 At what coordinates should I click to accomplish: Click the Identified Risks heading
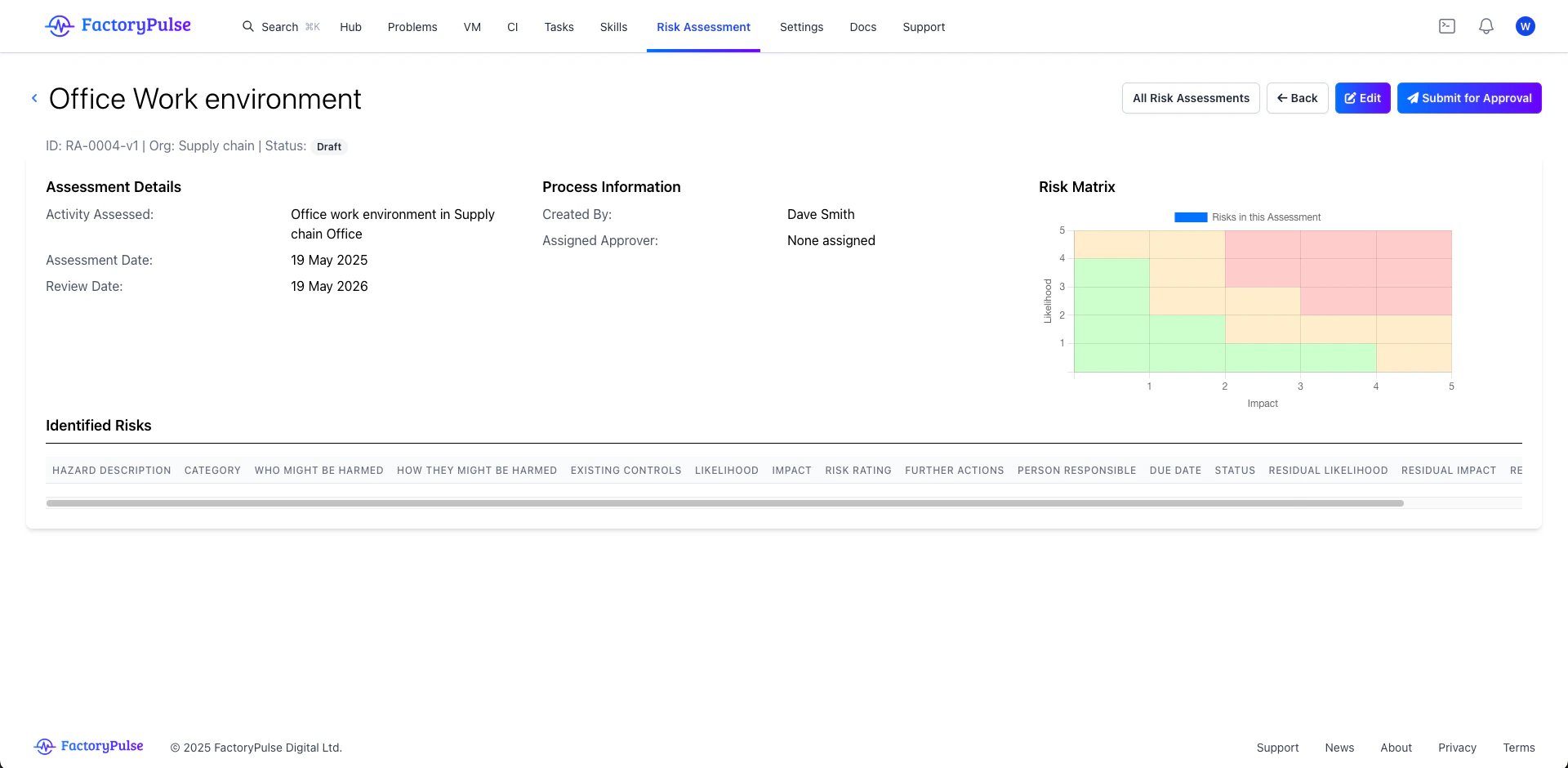click(x=99, y=426)
